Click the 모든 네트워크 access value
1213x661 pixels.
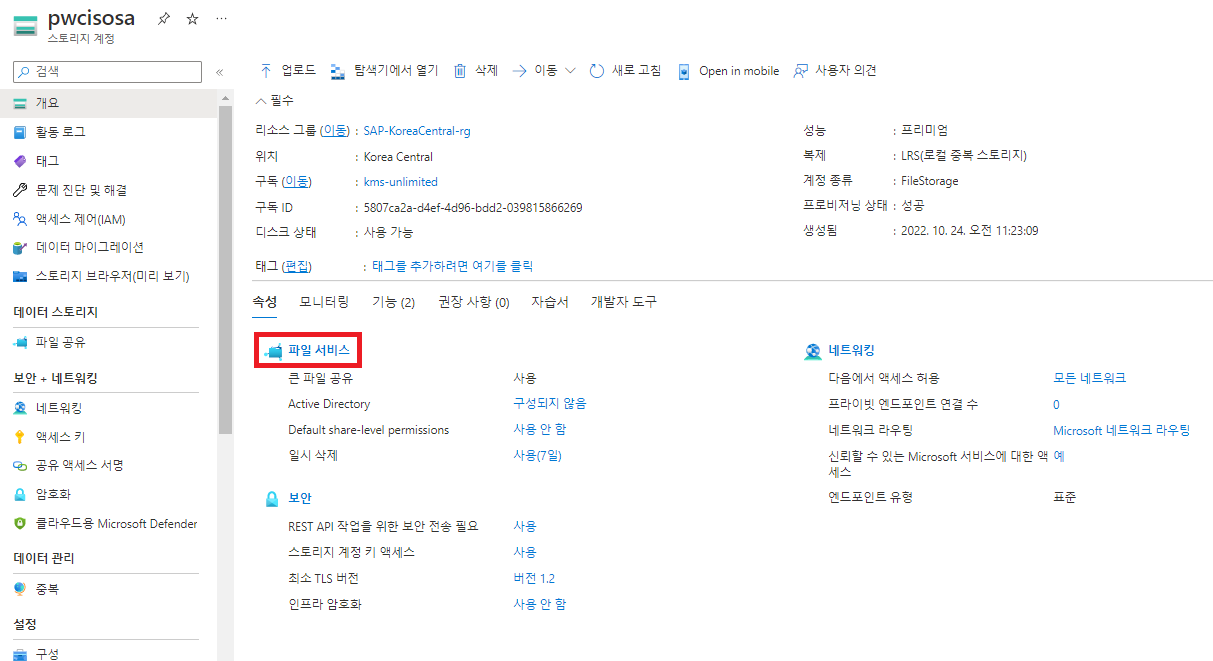point(1090,378)
